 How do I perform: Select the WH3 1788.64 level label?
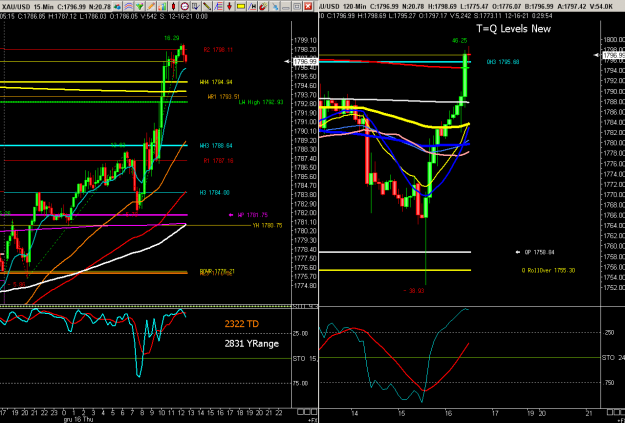click(x=216, y=146)
